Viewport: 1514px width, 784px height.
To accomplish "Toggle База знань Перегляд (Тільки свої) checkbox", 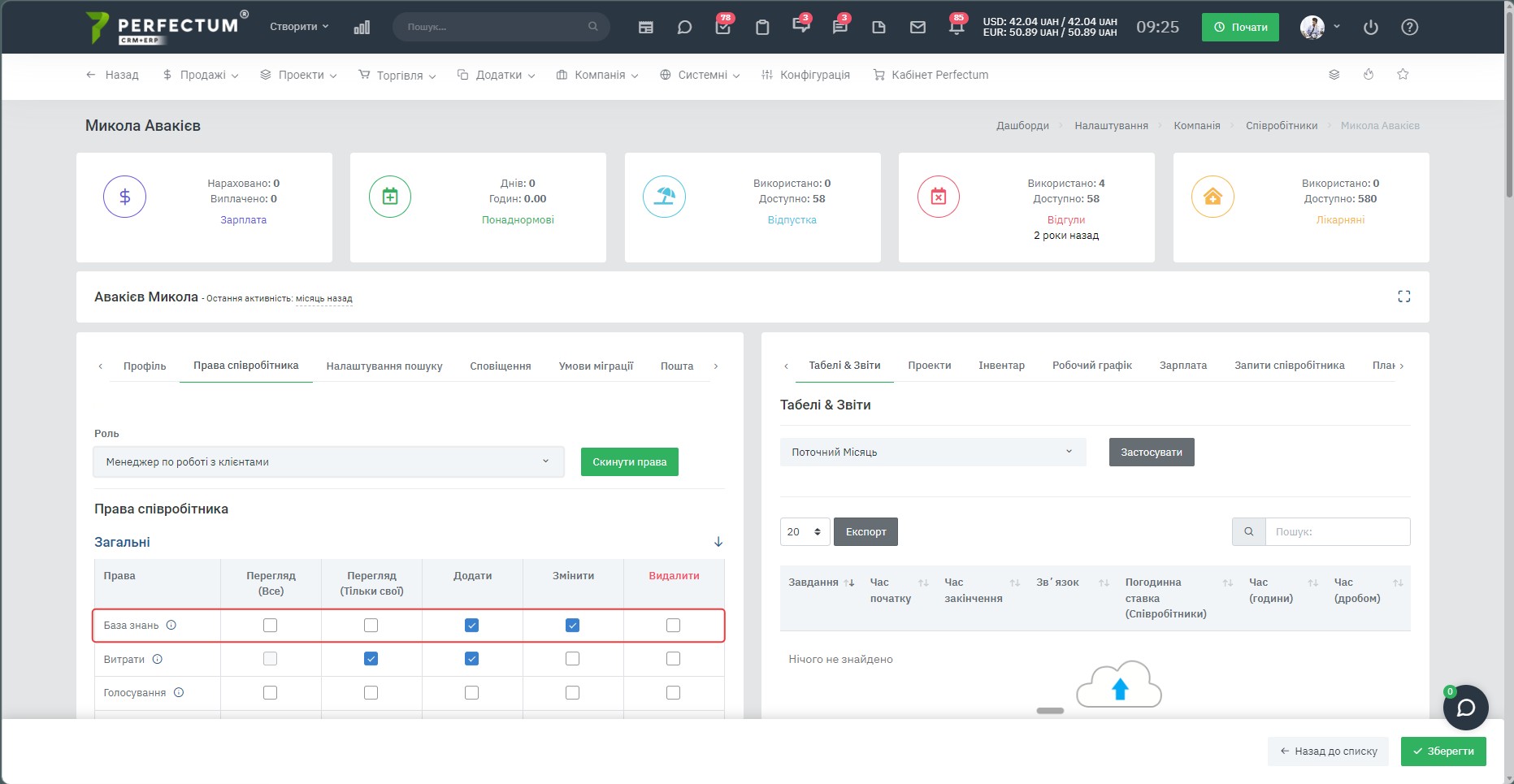I will pyautogui.click(x=371, y=625).
